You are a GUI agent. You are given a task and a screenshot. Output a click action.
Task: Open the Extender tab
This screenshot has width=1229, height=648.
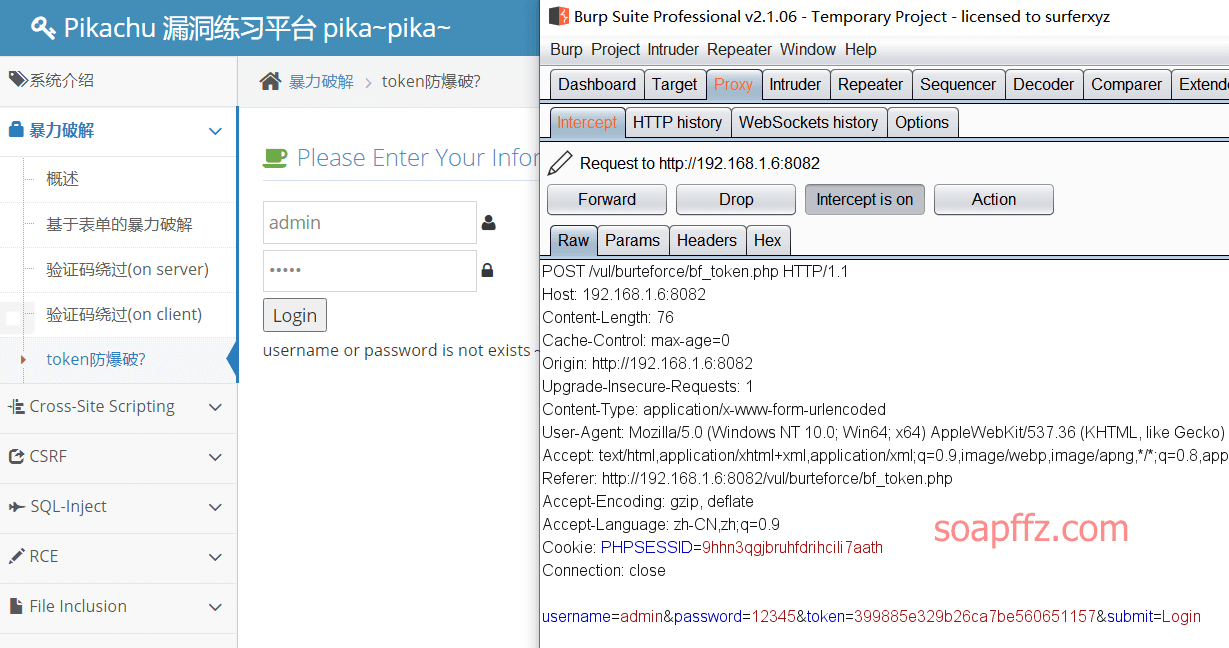pyautogui.click(x=1201, y=84)
